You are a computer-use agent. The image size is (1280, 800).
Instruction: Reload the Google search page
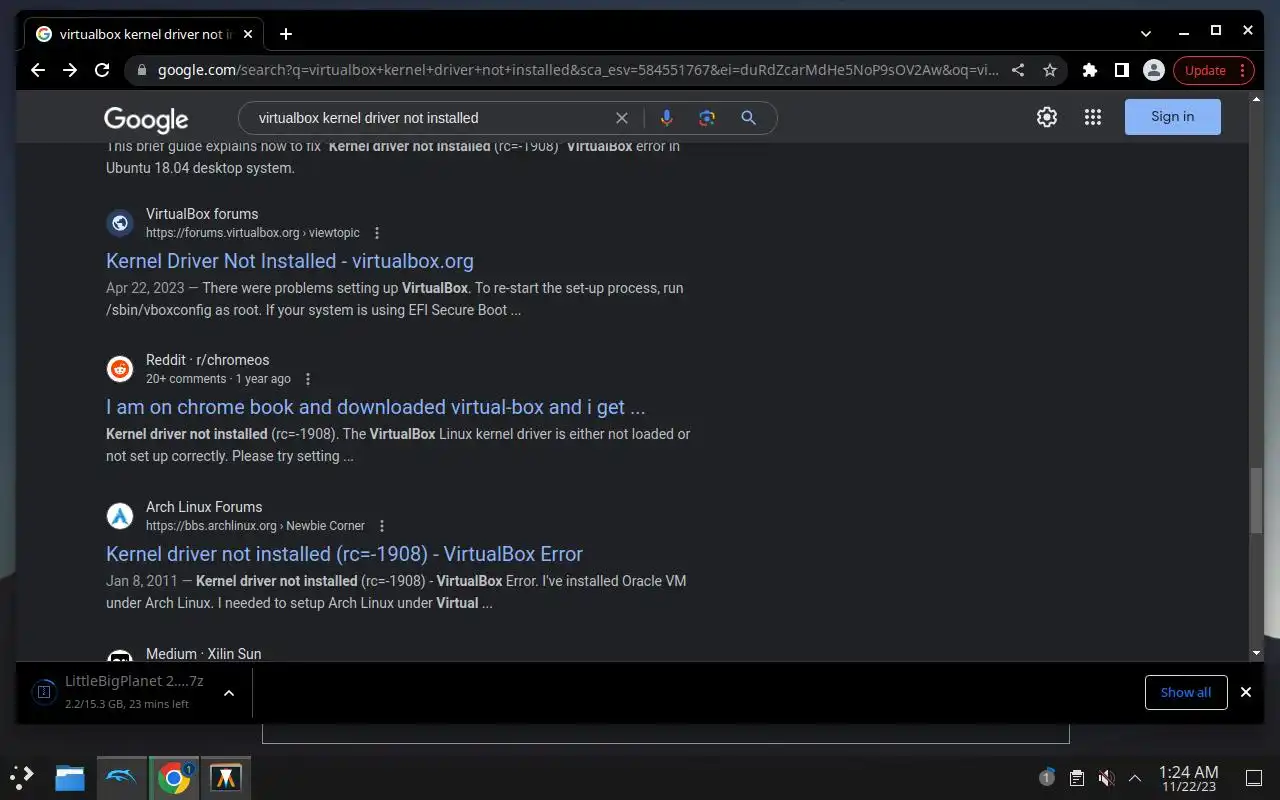point(101,70)
